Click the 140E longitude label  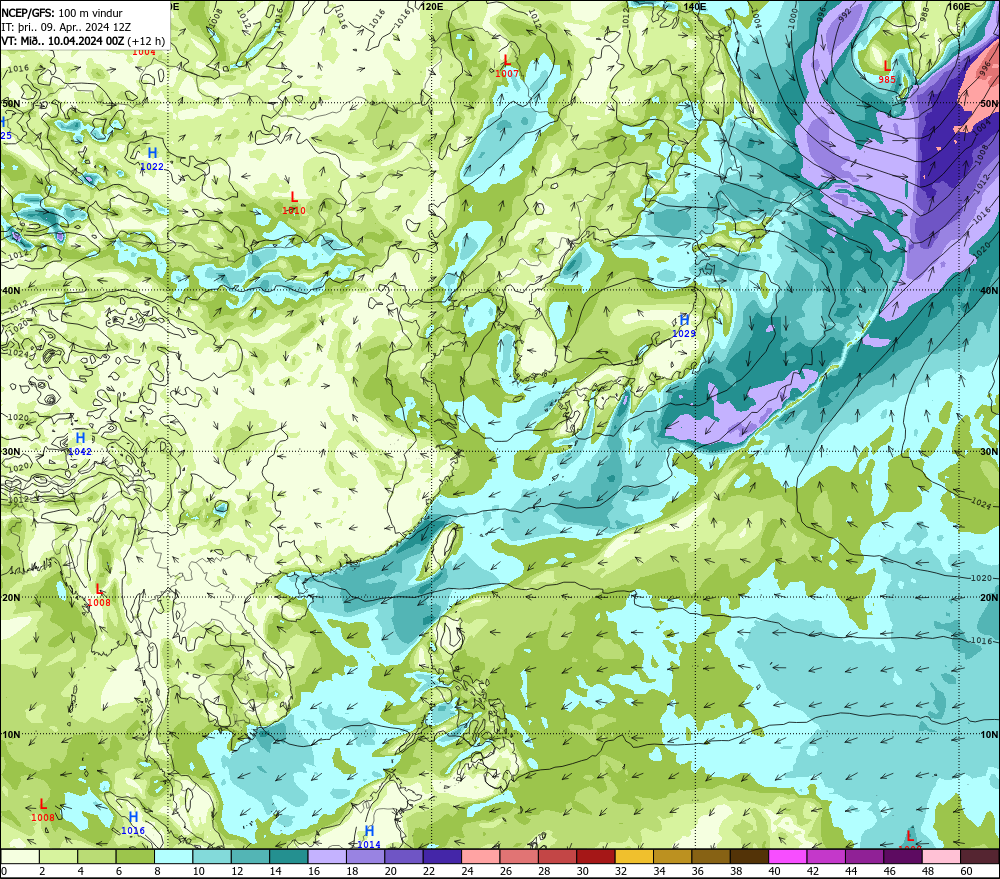pyautogui.click(x=695, y=6)
